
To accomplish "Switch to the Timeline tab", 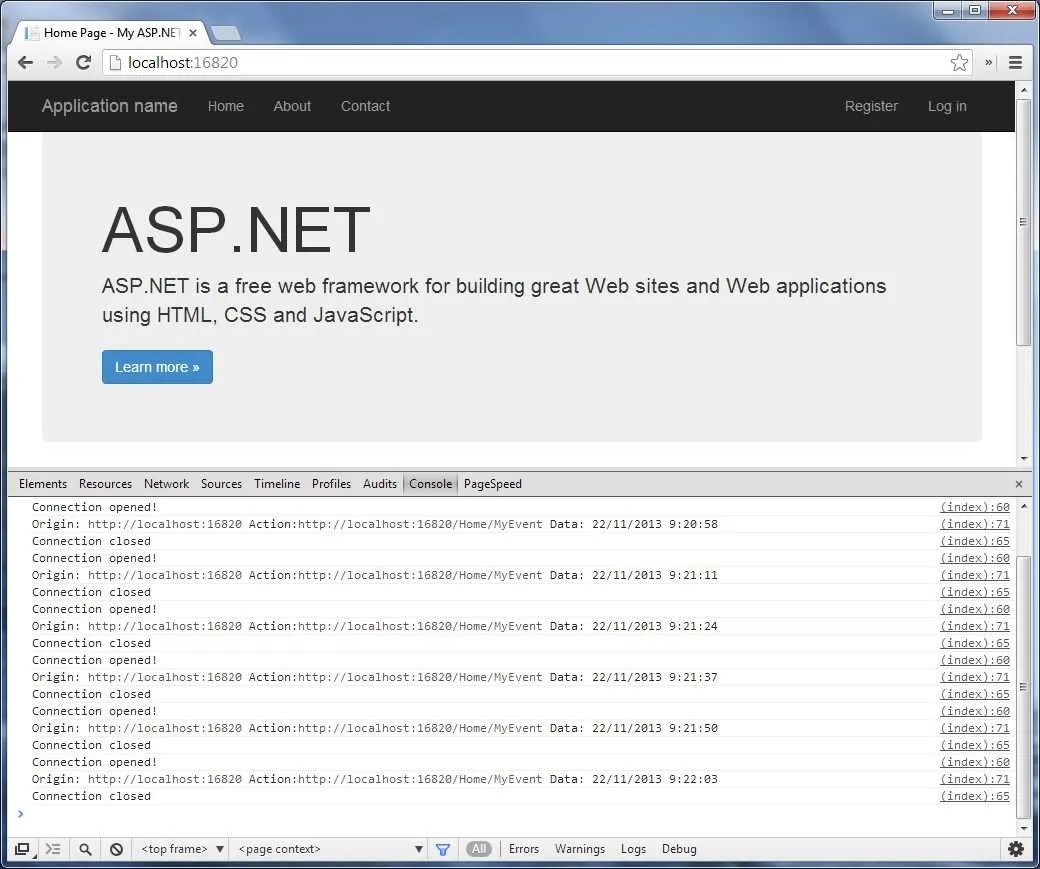I will pos(277,484).
